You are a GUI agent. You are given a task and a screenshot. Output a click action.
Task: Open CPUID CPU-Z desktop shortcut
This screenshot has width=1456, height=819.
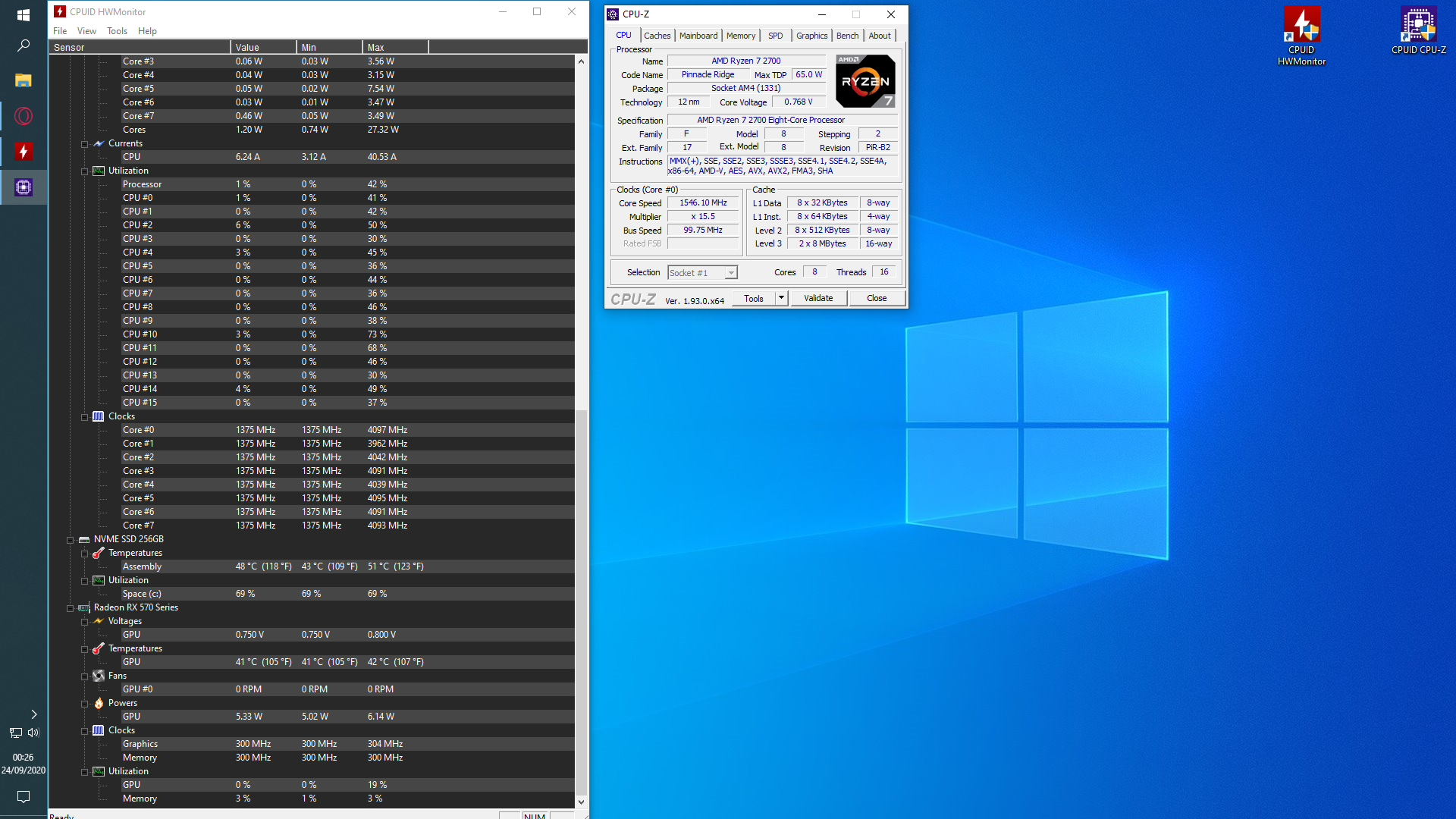coord(1418,30)
